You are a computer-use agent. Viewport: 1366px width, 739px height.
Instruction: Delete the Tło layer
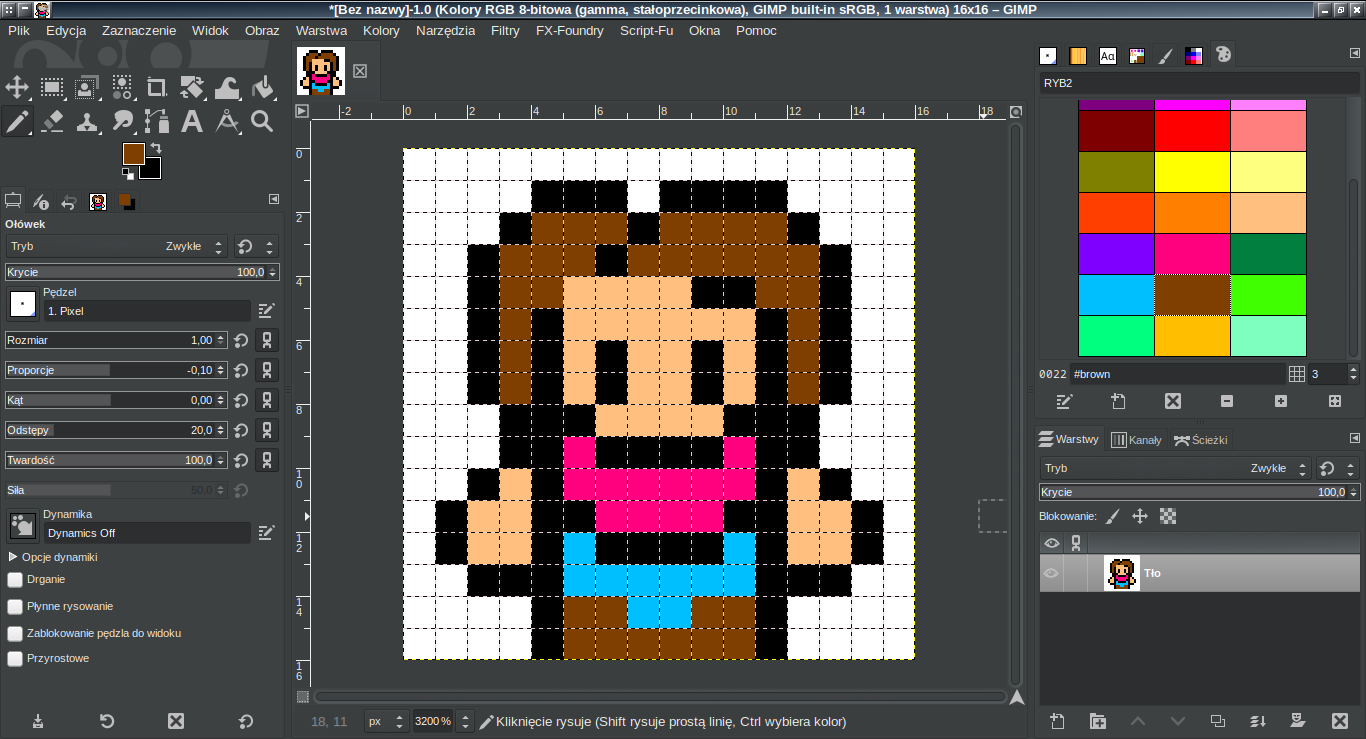pyautogui.click(x=1340, y=721)
